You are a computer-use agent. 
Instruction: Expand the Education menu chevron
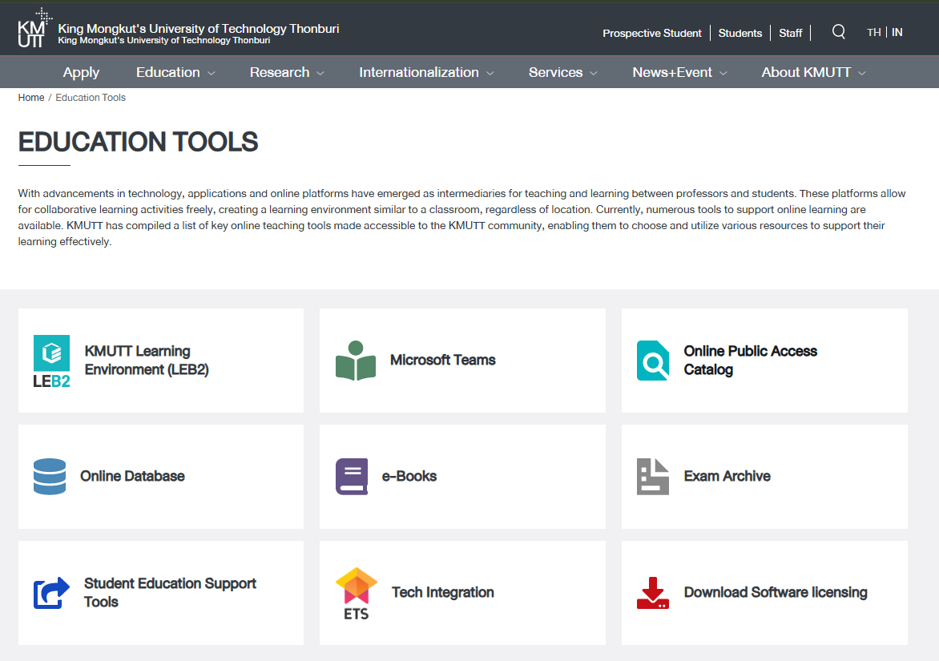[x=211, y=73]
